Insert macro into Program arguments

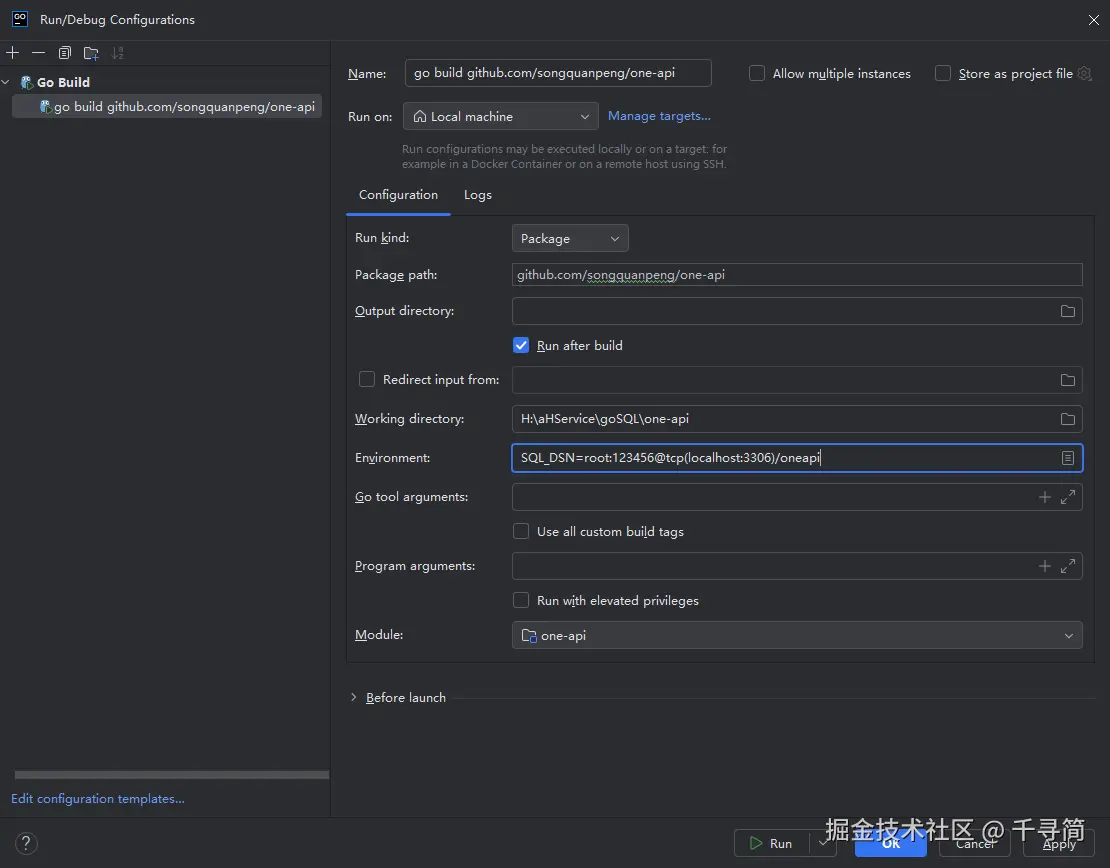(x=1044, y=566)
